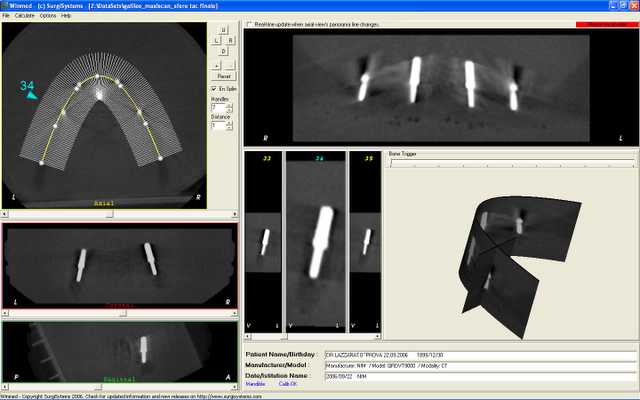The image size is (640, 400).
Task: Click the panoramic reconstruction image
Action: tap(441, 88)
